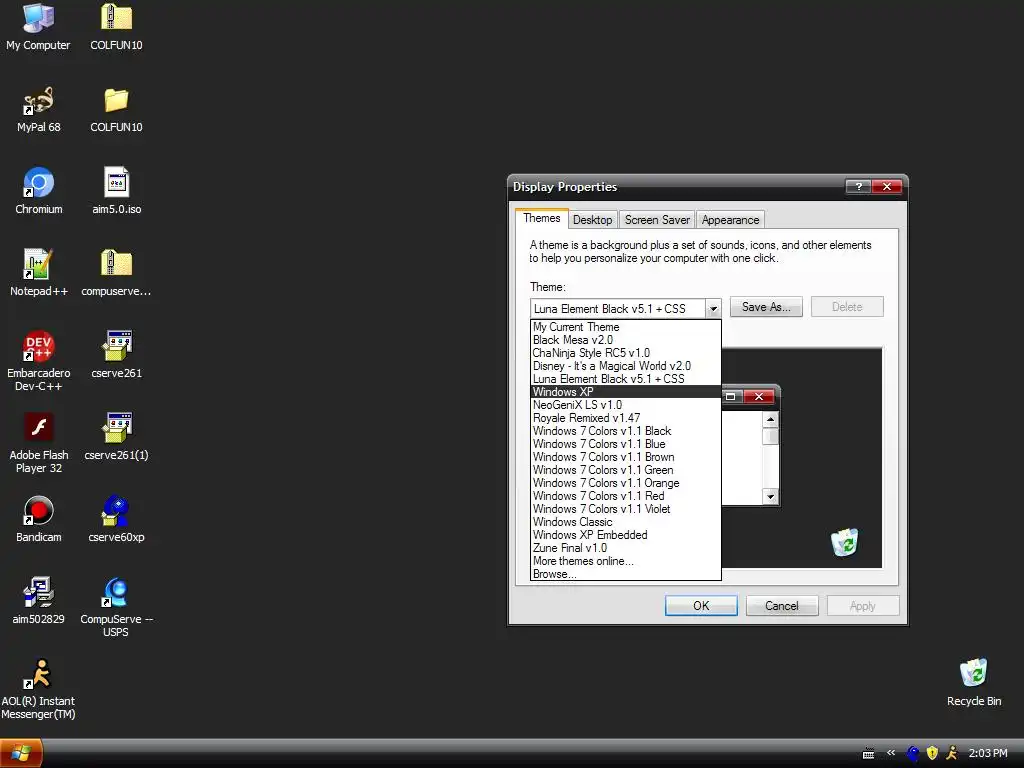Pick Windows 7 Colors v1.1 Orange
This screenshot has height=768, width=1024.
point(626,483)
